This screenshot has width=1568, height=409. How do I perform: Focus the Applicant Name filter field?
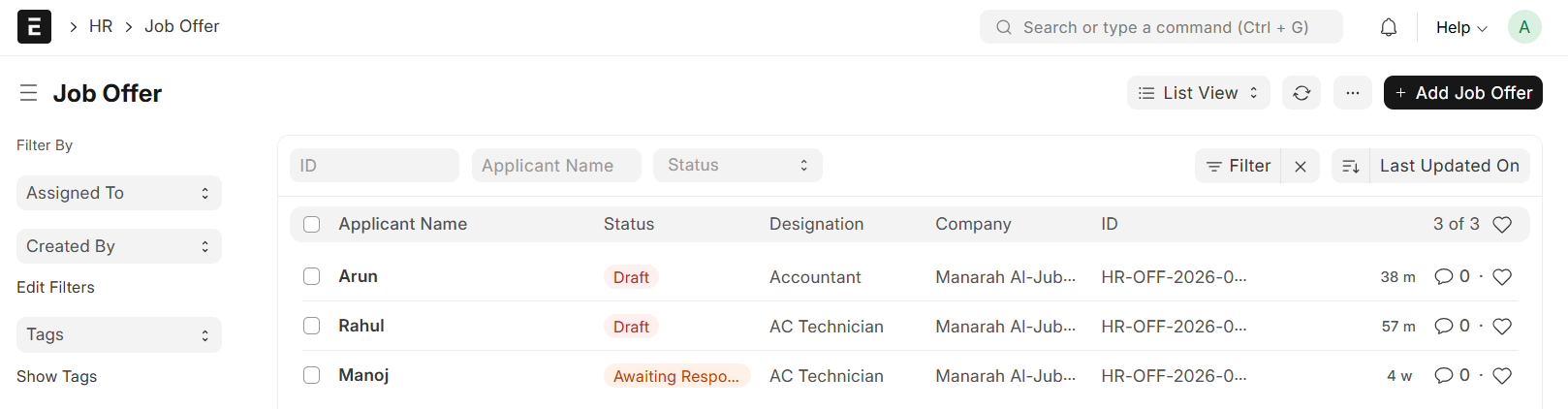coord(555,166)
